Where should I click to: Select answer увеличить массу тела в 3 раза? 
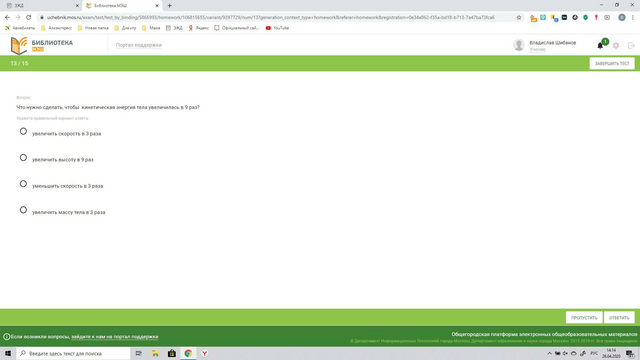click(x=23, y=210)
